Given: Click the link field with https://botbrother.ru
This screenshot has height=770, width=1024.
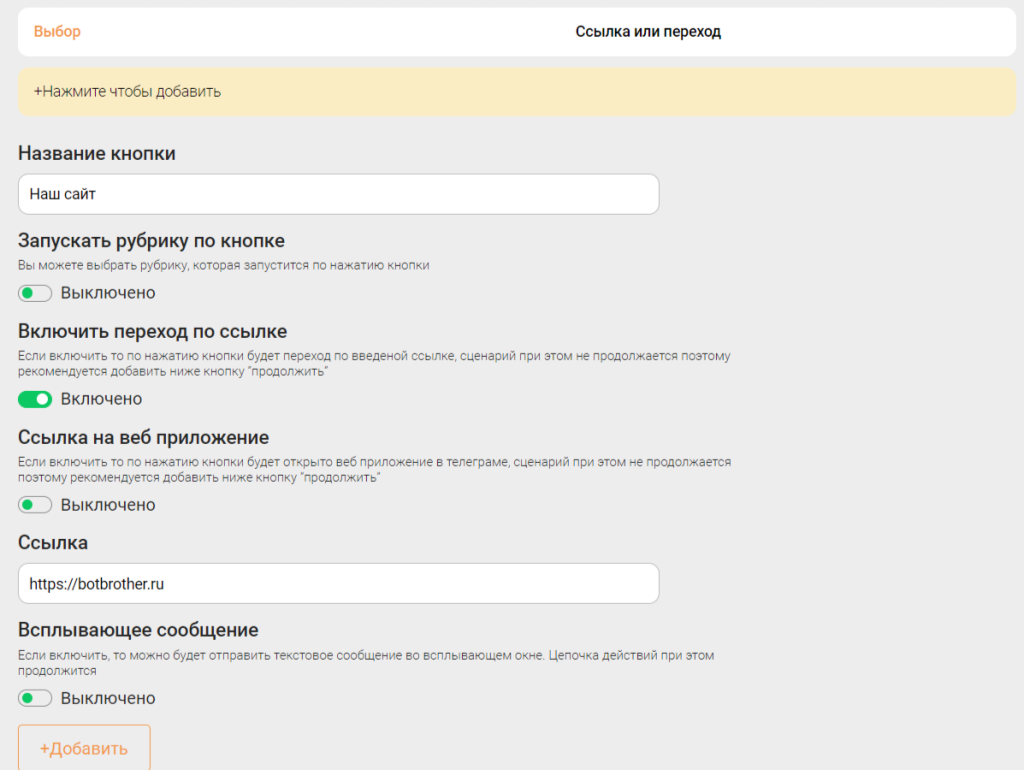Looking at the screenshot, I should [x=338, y=583].
